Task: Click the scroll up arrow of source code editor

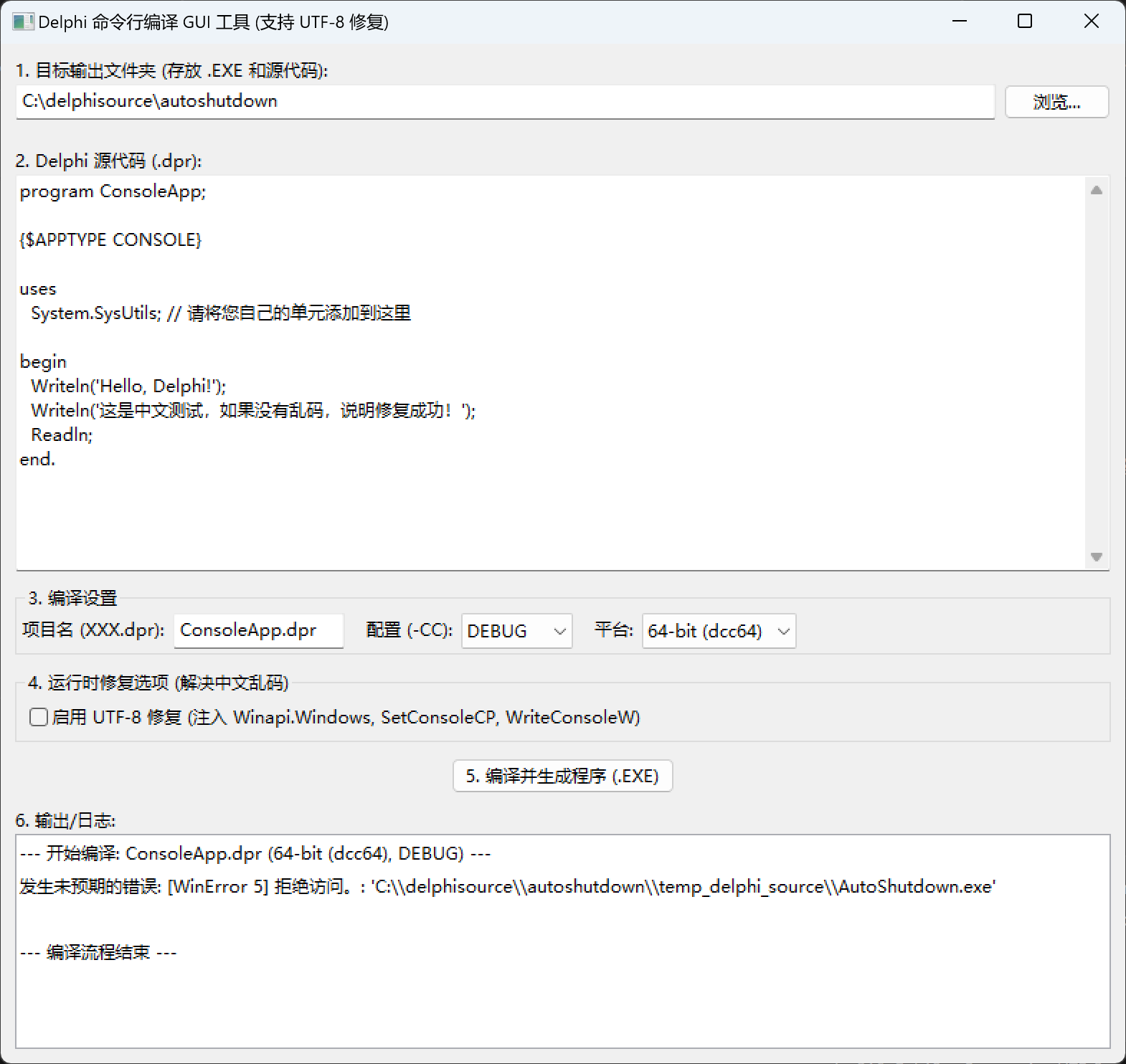Action: click(x=1096, y=190)
